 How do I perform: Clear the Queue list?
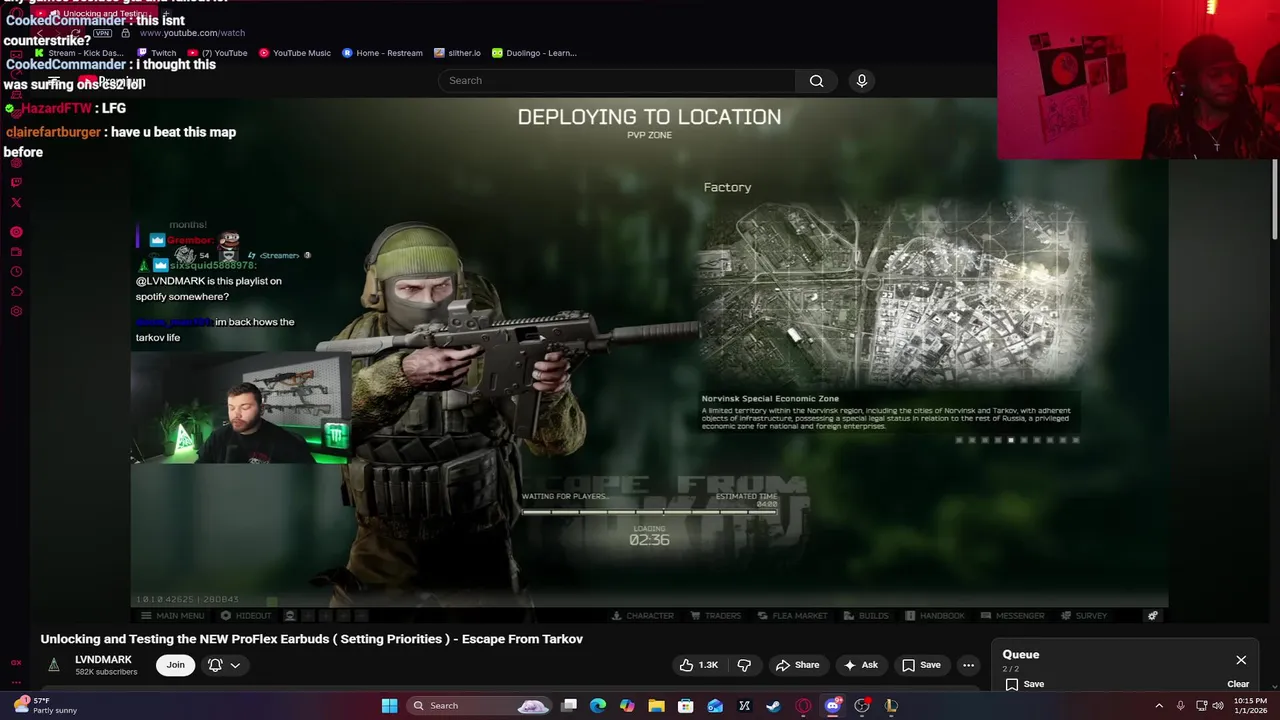click(x=1238, y=684)
